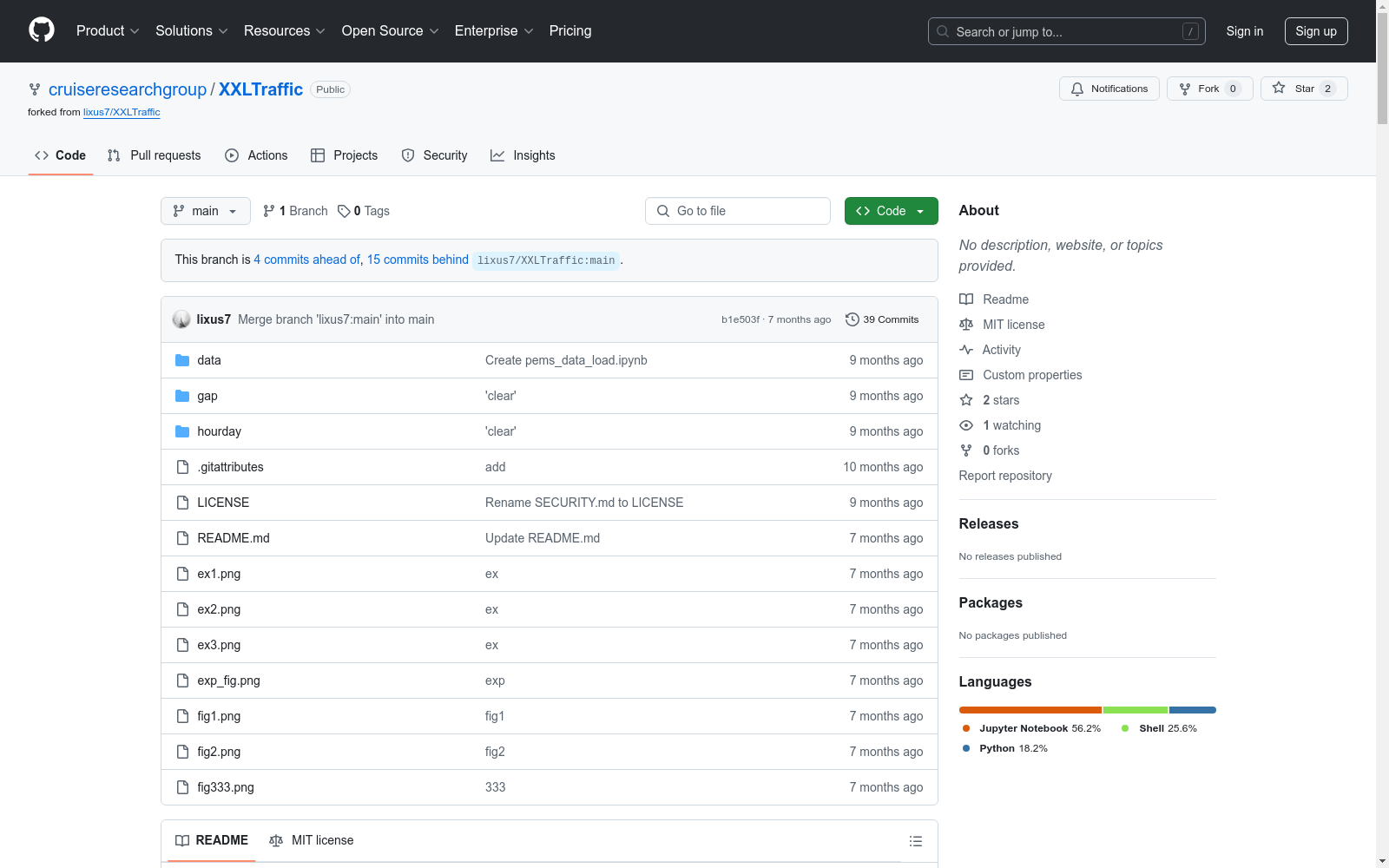Open the README outline list icon
Screen dimensions: 1389x868
click(915, 841)
